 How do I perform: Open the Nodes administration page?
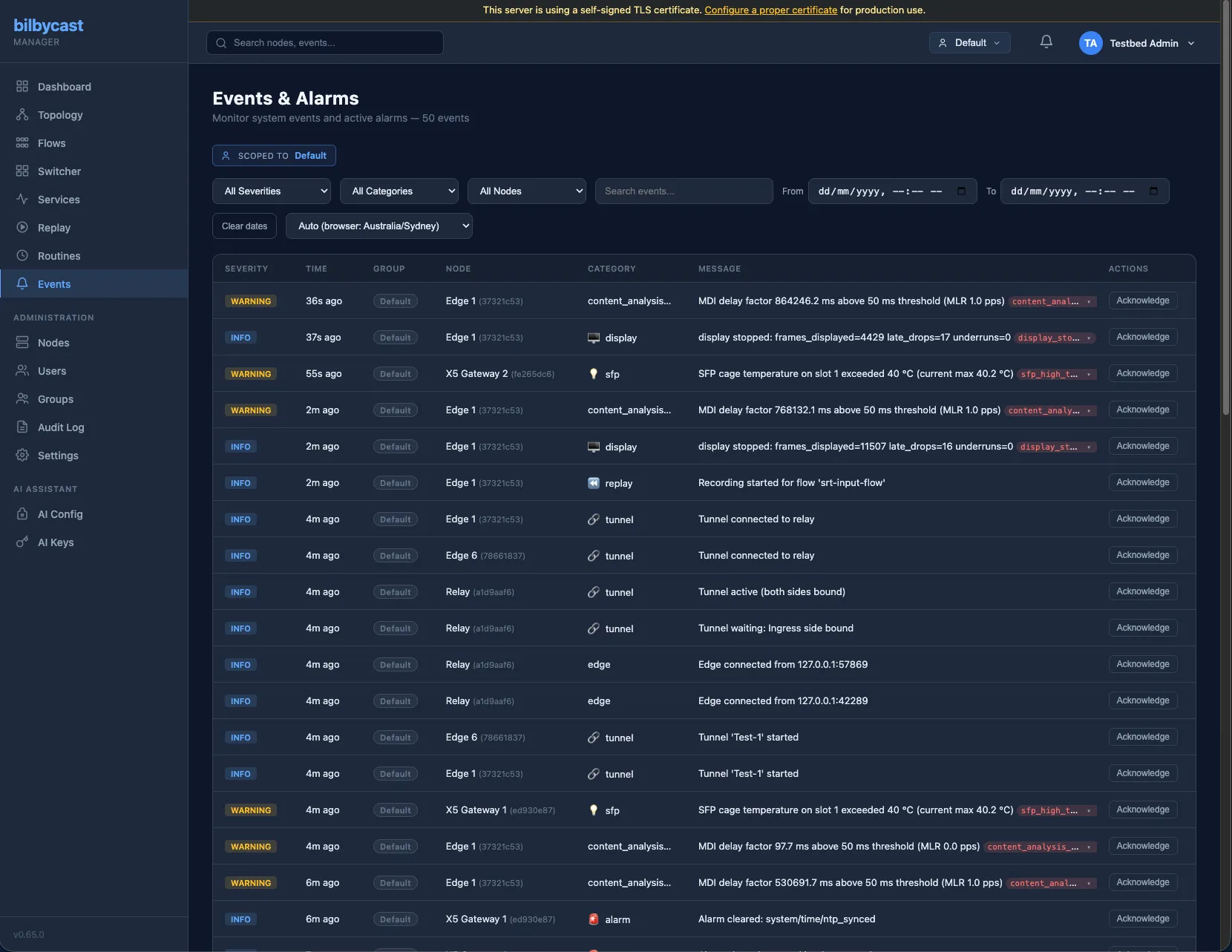point(53,343)
